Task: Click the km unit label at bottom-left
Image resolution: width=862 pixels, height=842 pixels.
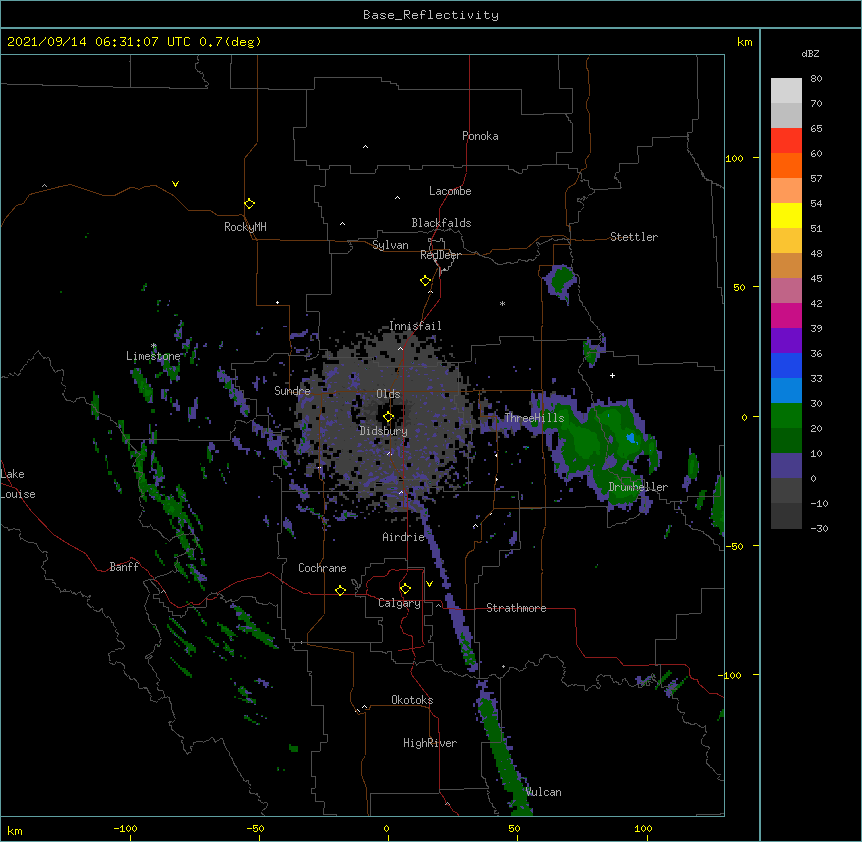Action: [14, 830]
